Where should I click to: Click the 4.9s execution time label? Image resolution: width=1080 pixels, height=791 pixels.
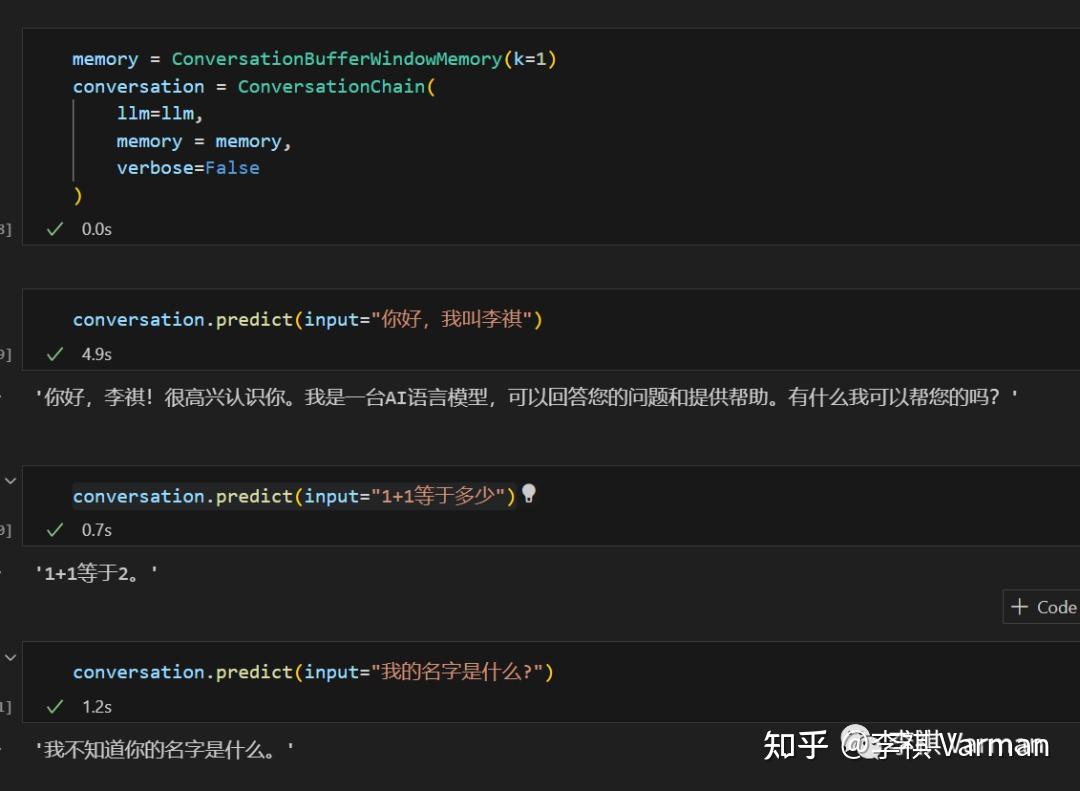(x=97, y=354)
